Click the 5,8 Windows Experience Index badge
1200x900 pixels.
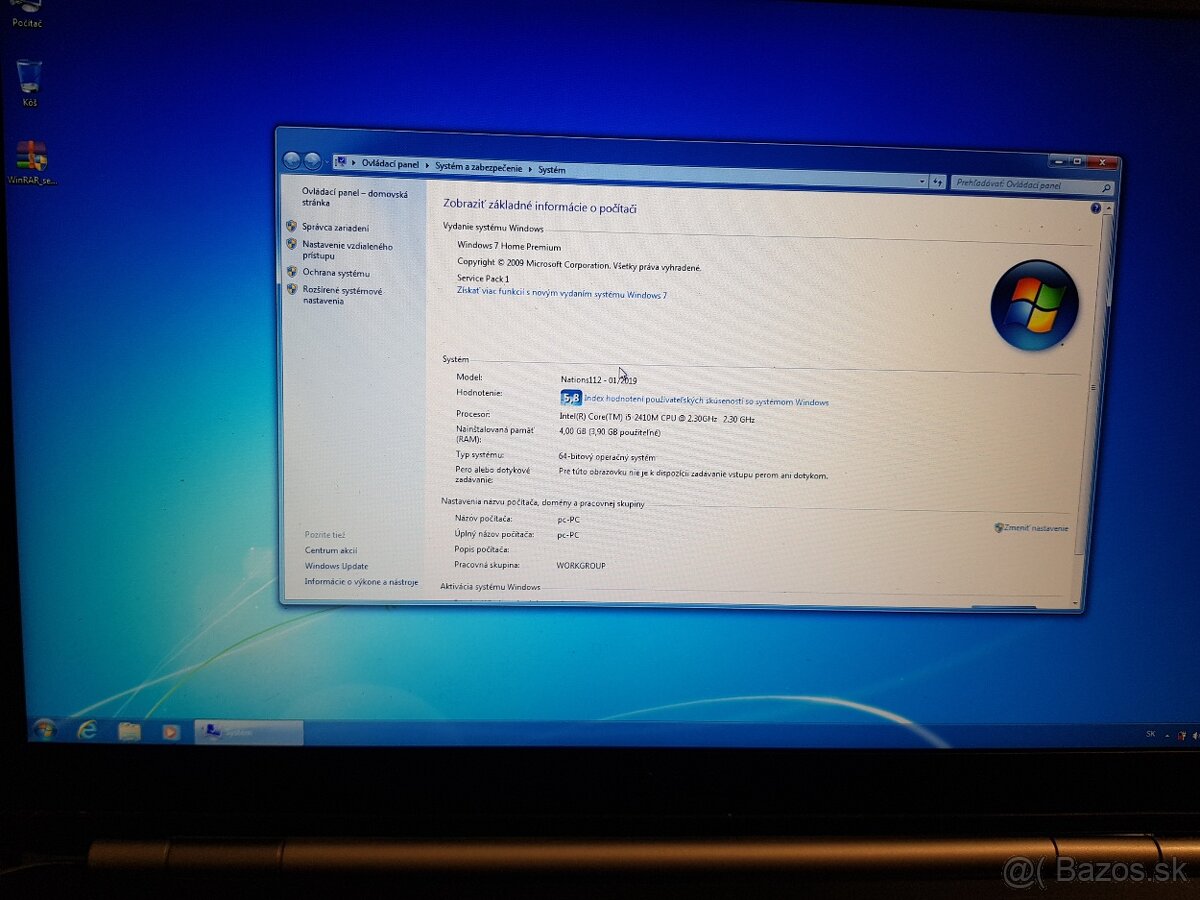[x=571, y=397]
